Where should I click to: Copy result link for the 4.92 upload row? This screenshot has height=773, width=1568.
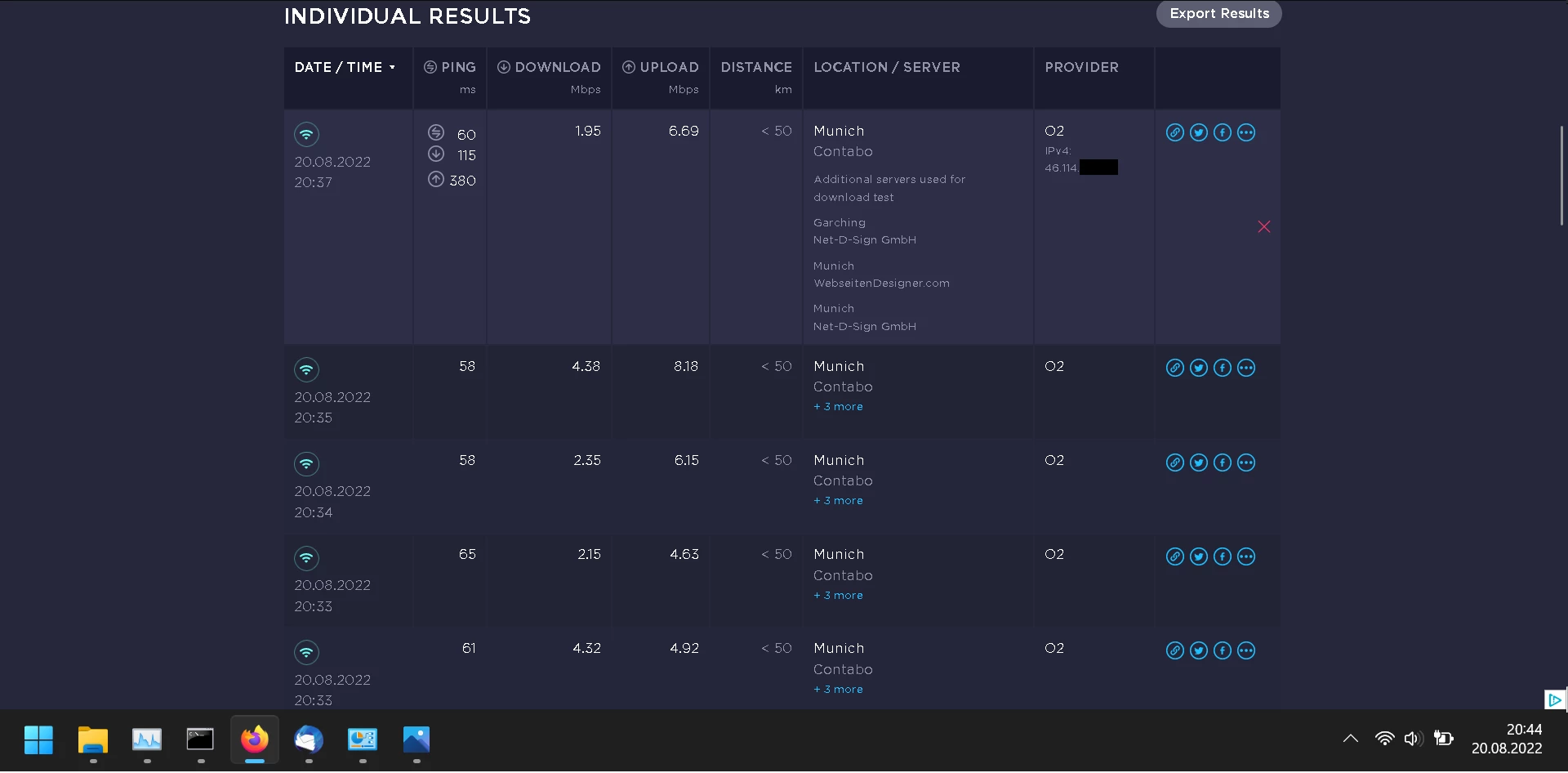(1174, 650)
